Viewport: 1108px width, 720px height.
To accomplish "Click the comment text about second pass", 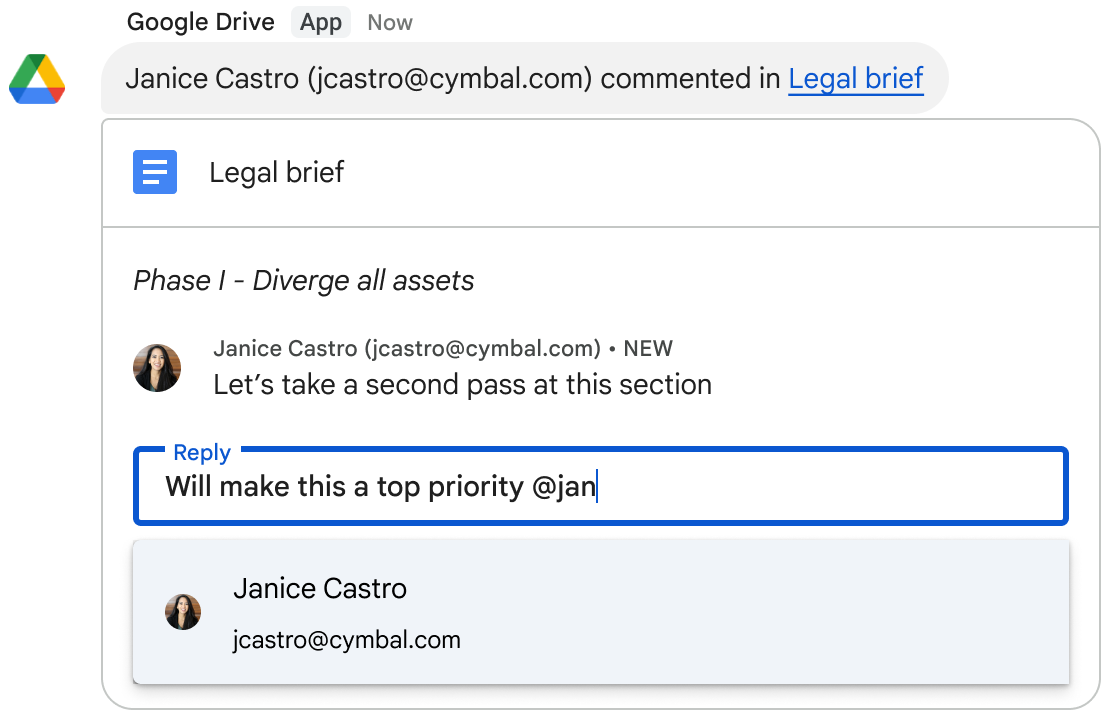I will point(462,384).
